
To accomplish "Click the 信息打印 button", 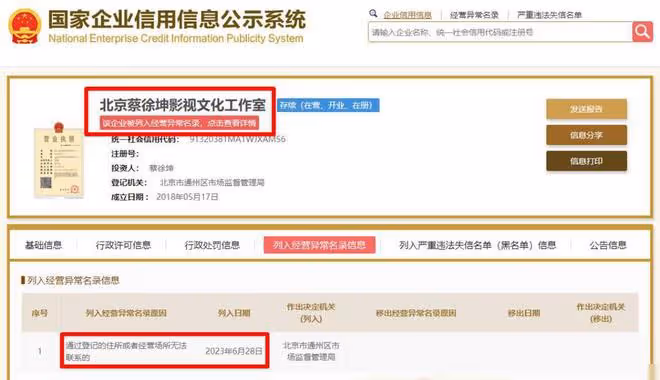I will click(x=586, y=161).
